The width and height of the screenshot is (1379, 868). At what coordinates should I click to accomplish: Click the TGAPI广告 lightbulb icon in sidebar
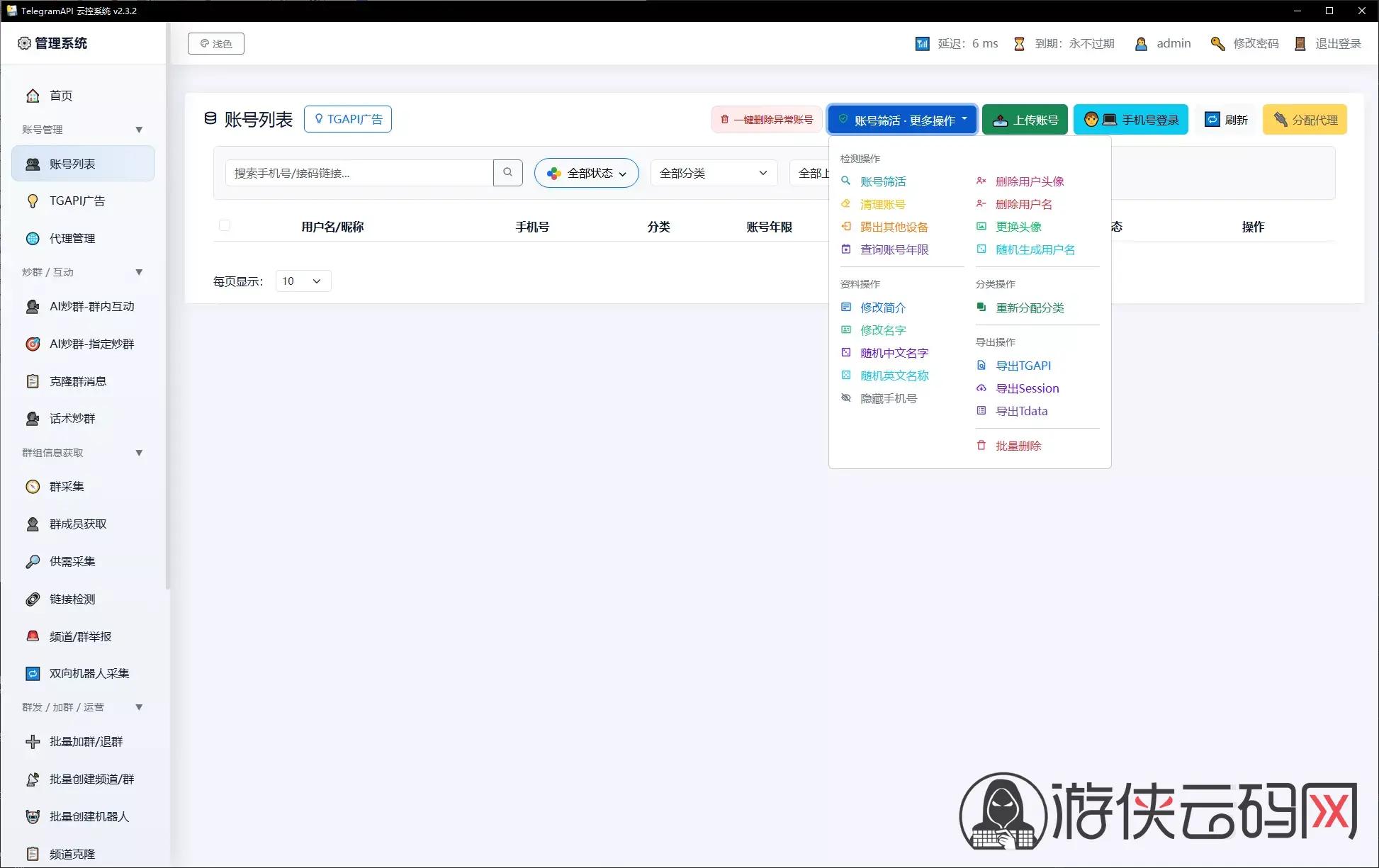33,201
